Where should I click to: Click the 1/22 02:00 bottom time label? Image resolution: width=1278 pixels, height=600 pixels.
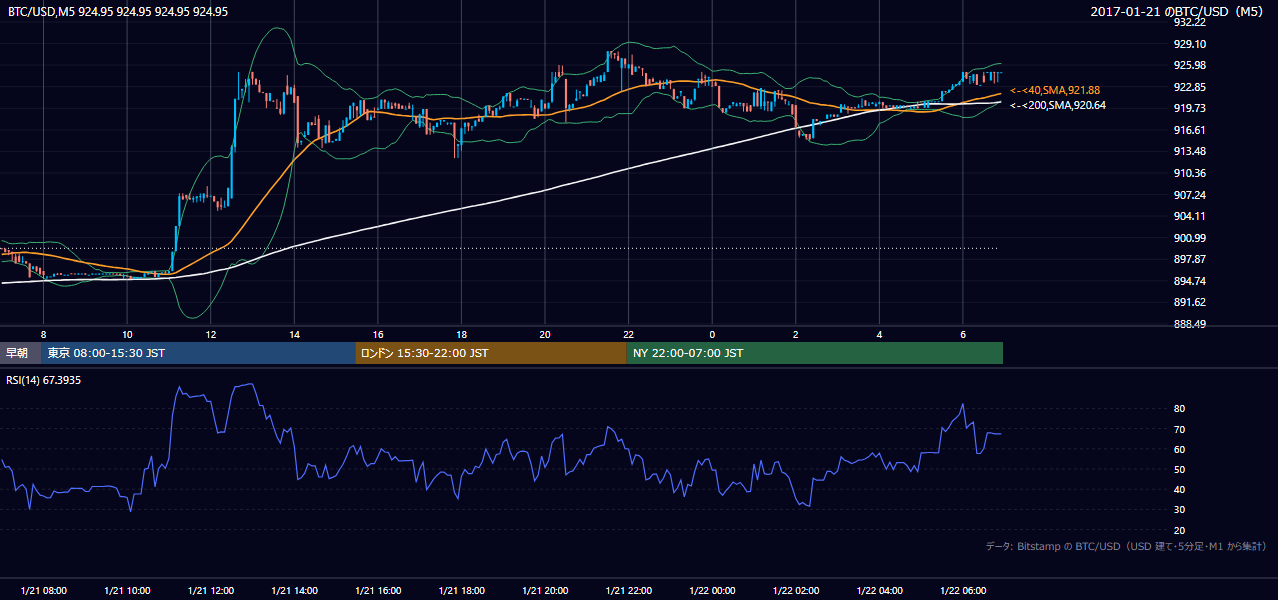click(x=795, y=591)
